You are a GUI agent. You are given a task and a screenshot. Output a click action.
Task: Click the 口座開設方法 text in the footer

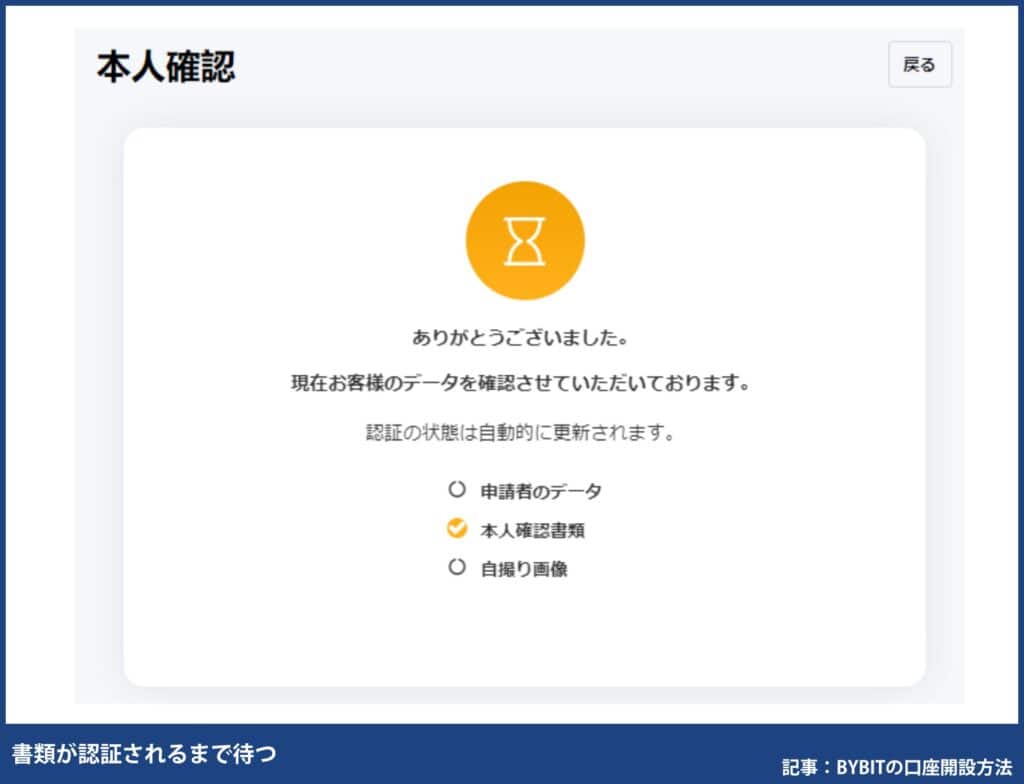(x=952, y=766)
